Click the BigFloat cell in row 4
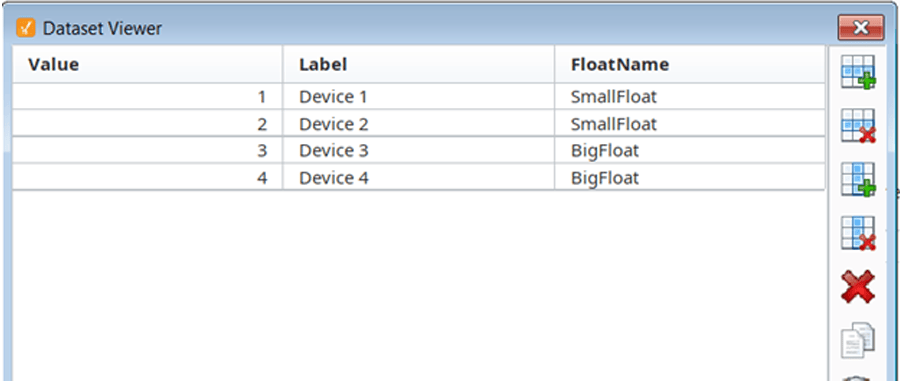This screenshot has height=381, width=900. [x=690, y=177]
